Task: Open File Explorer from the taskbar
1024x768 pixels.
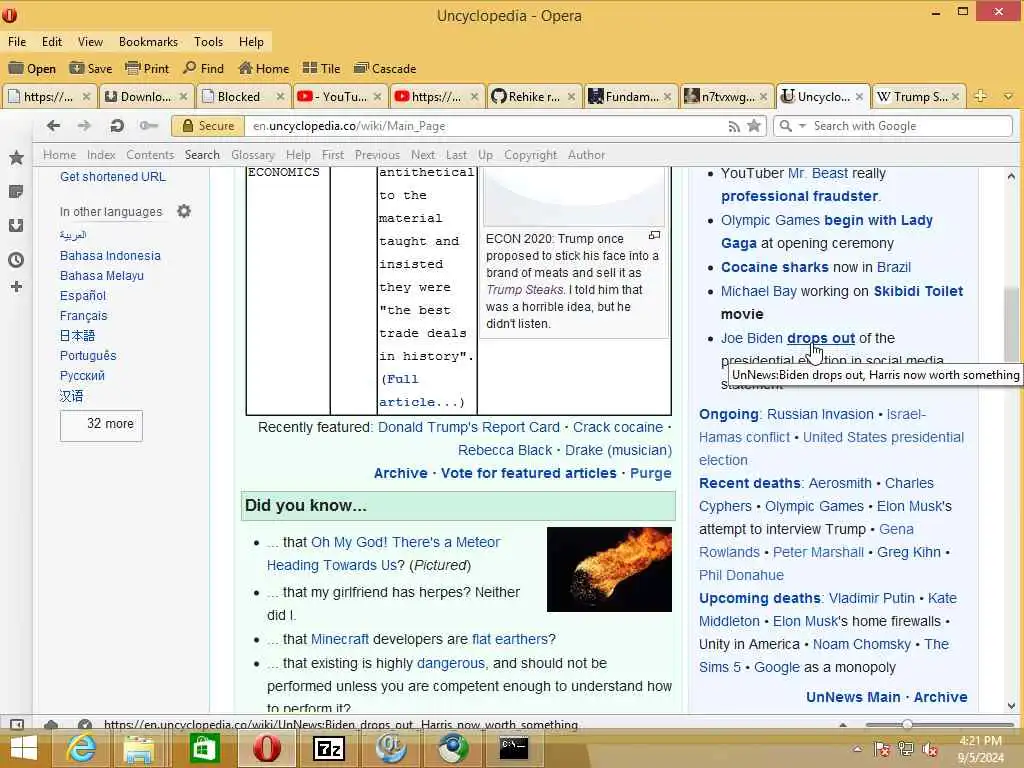Action: click(x=139, y=748)
